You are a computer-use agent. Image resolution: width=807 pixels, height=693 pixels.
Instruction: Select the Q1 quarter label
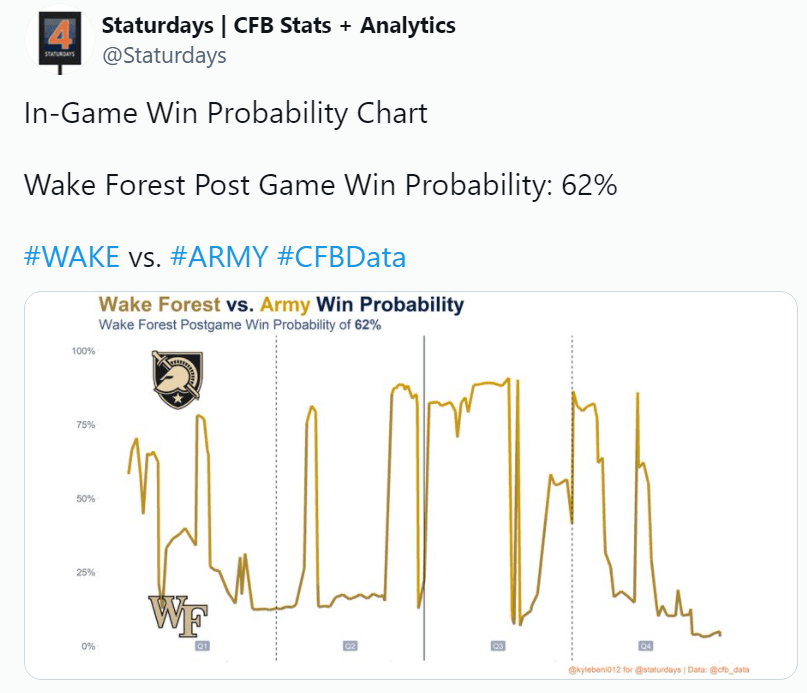202,646
